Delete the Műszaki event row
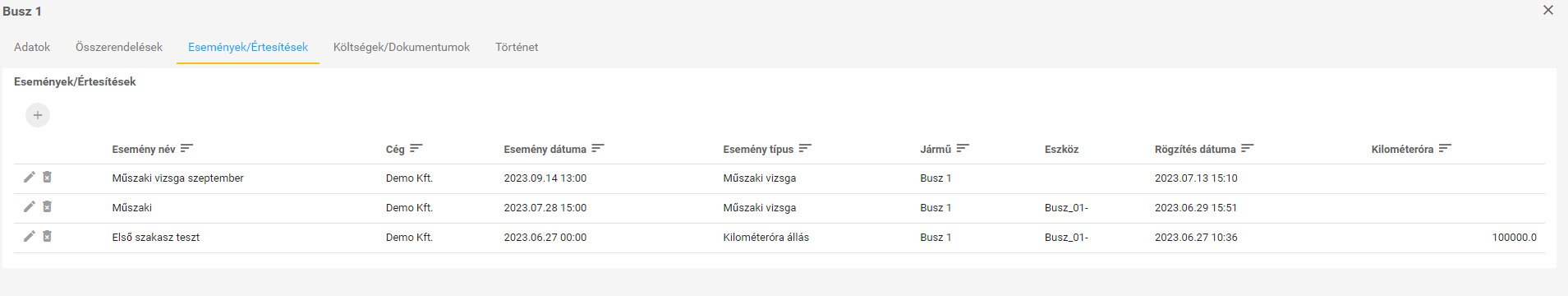Screen dimensions: 1568x296 pyautogui.click(x=48, y=207)
